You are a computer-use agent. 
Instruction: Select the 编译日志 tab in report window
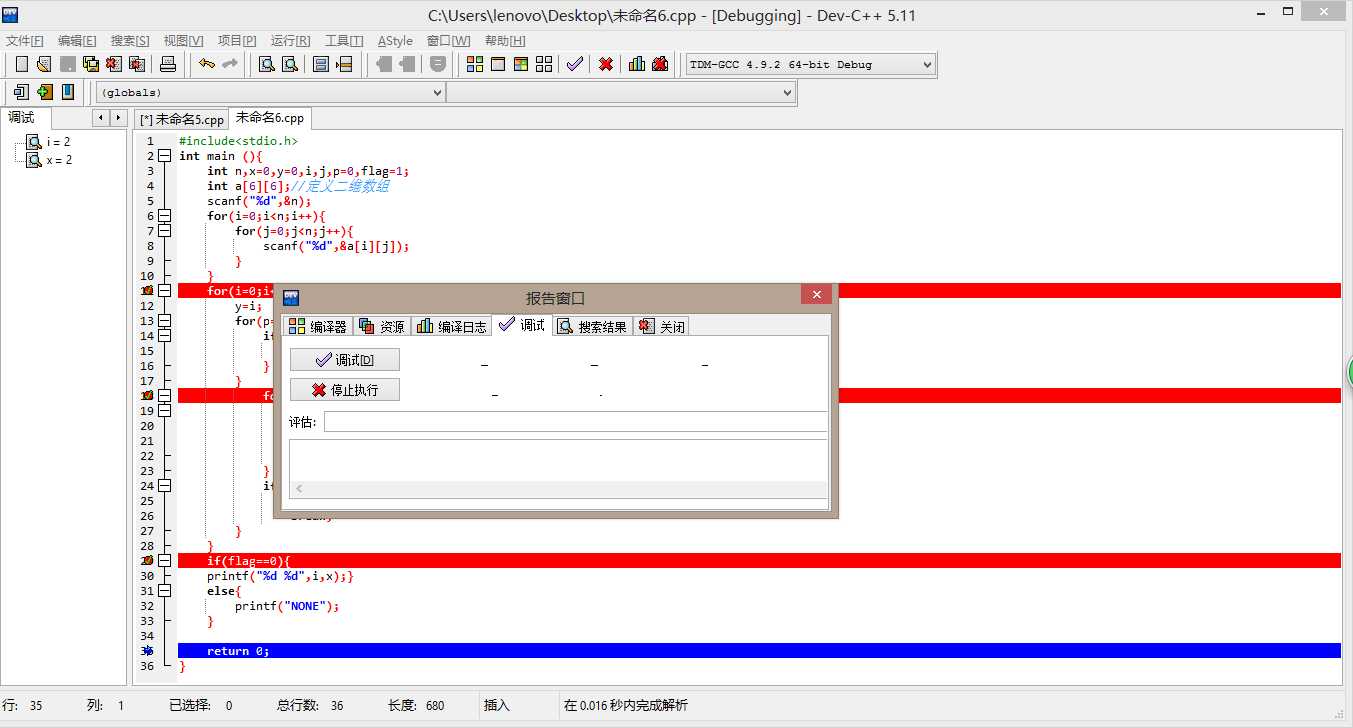[x=452, y=326]
